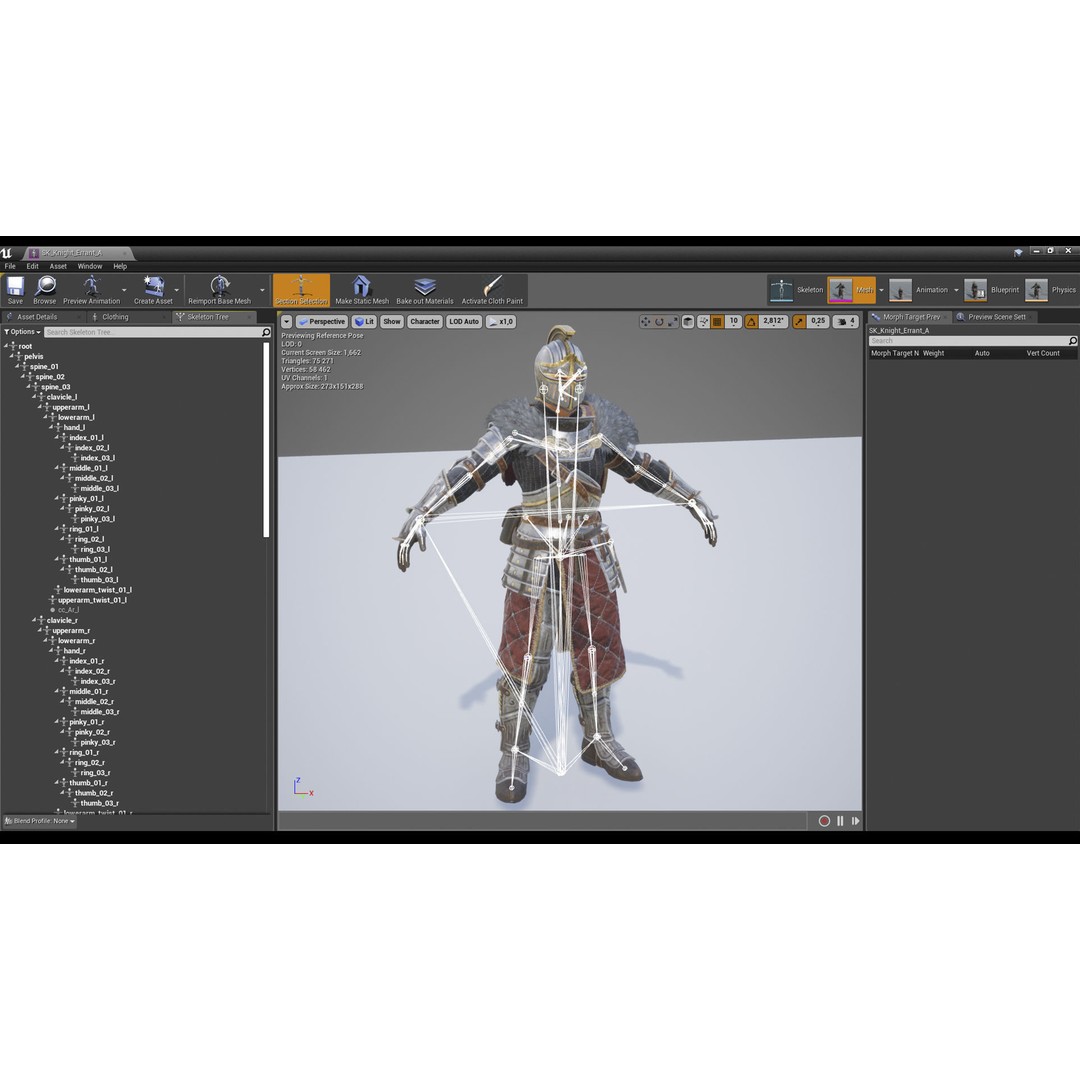Click the LOD Auto button
Viewport: 1080px width, 1080px height.
click(x=464, y=322)
